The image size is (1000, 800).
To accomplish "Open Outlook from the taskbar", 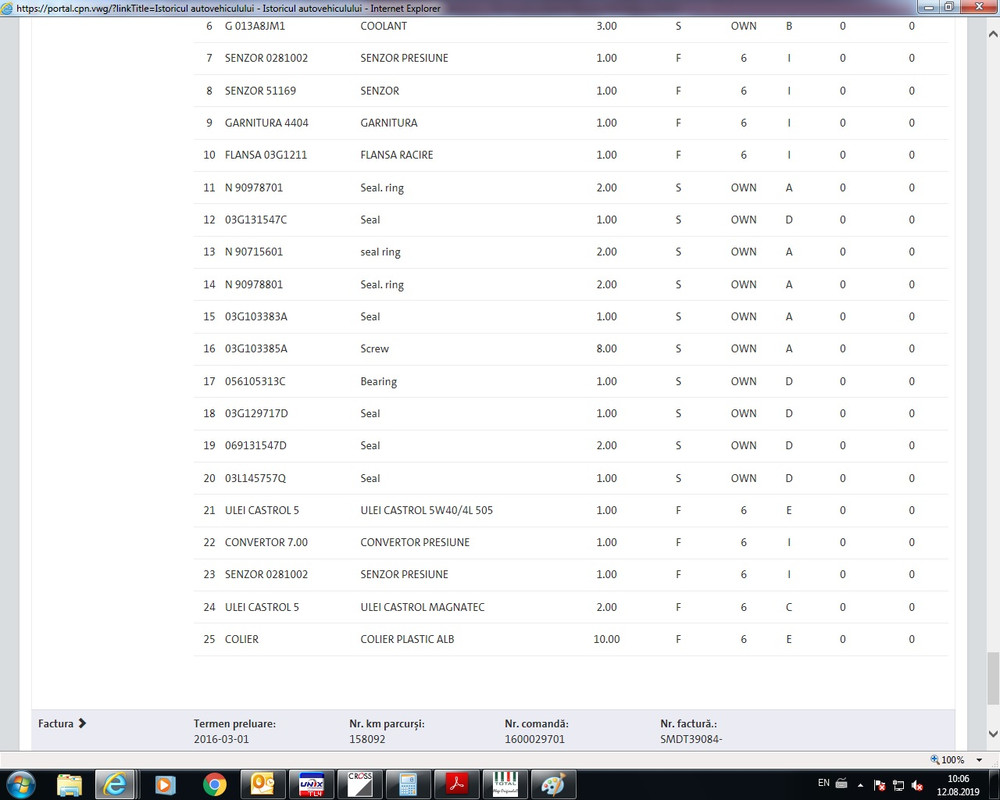I will tap(262, 784).
